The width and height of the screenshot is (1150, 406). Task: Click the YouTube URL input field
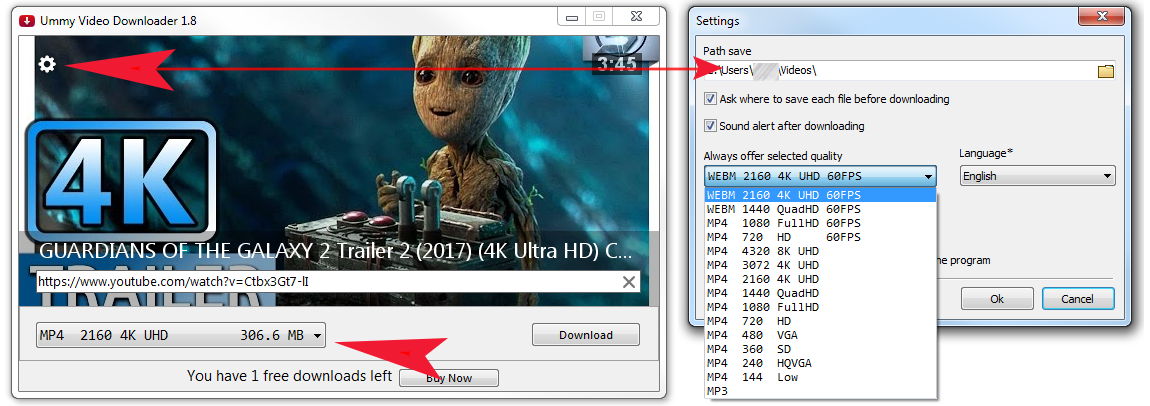coord(320,282)
